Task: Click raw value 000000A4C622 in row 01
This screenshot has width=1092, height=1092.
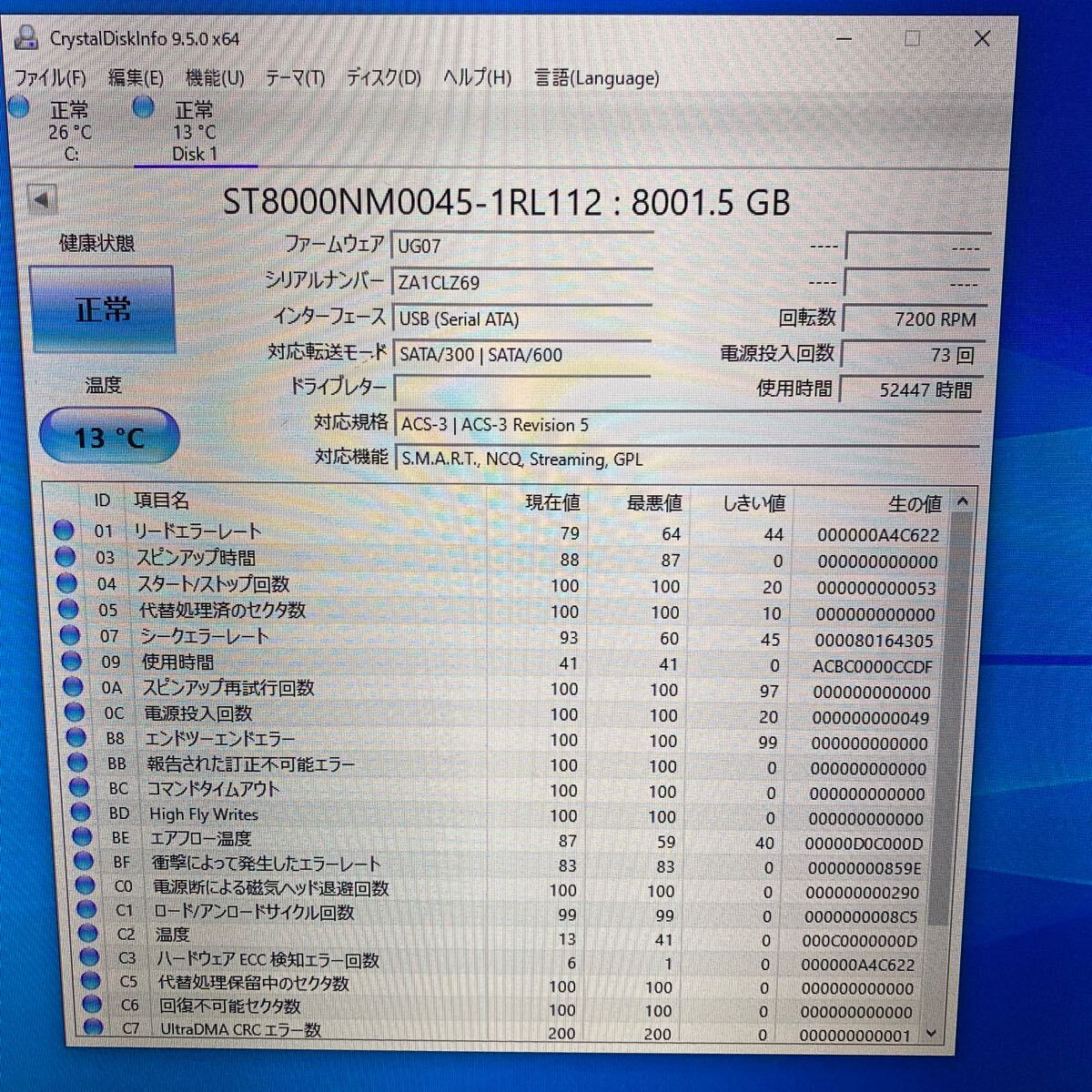Action: [x=878, y=535]
